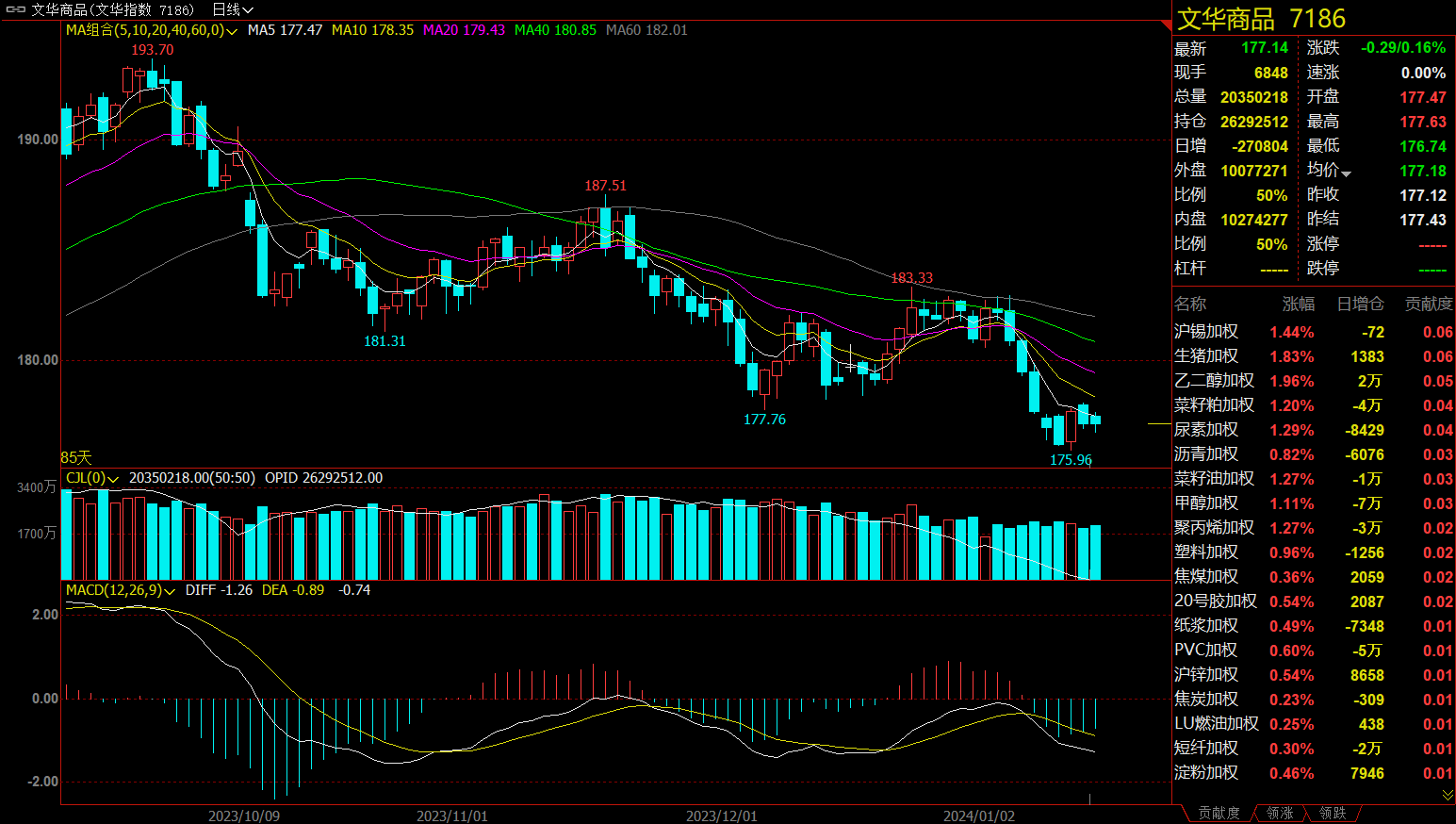1456x824 pixels.
Task: Click the 总量 value 20350218
Action: pos(1254,97)
